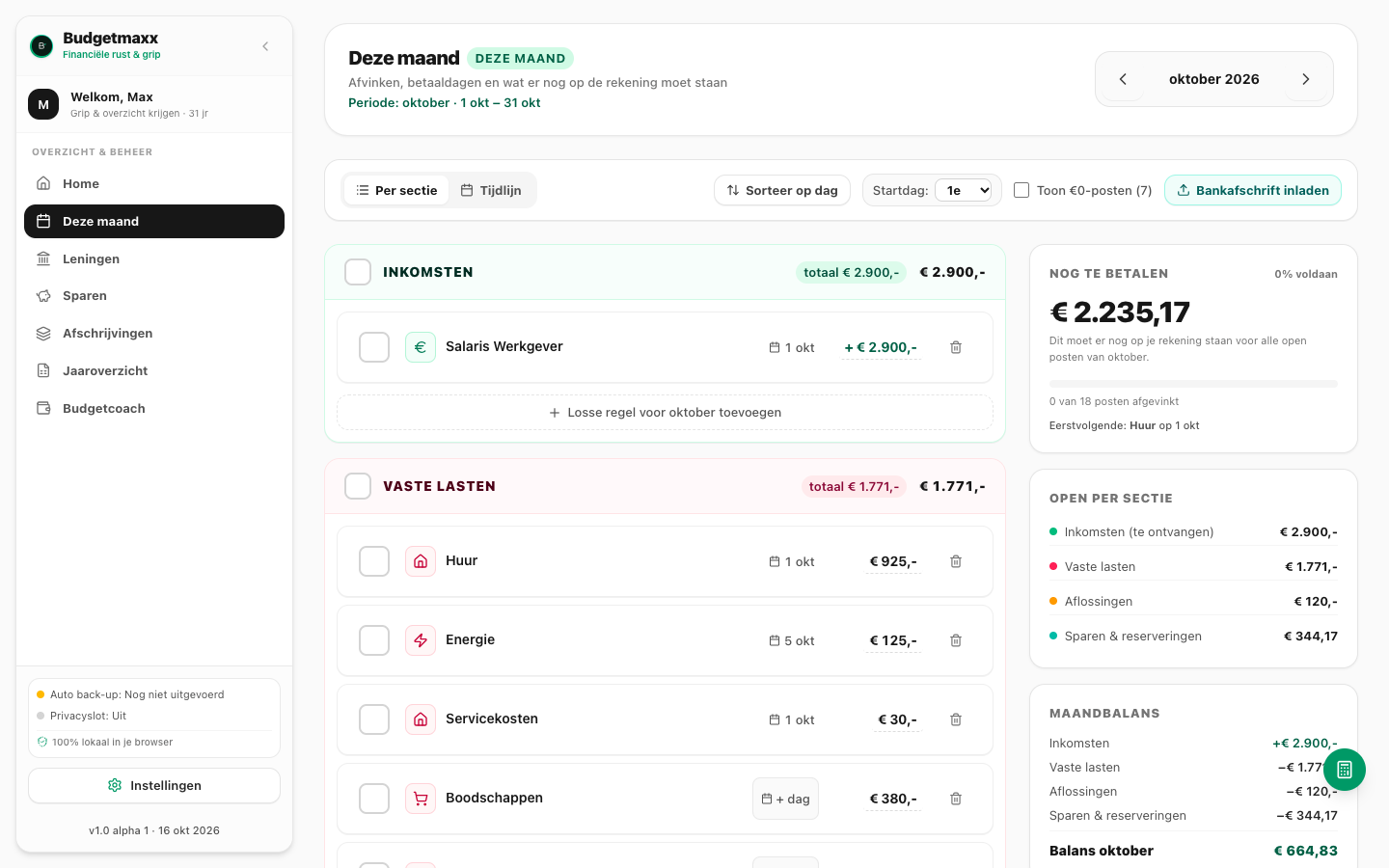Screen dimensions: 1389x868
Task: Select the Per sectie view
Action: click(x=396, y=190)
